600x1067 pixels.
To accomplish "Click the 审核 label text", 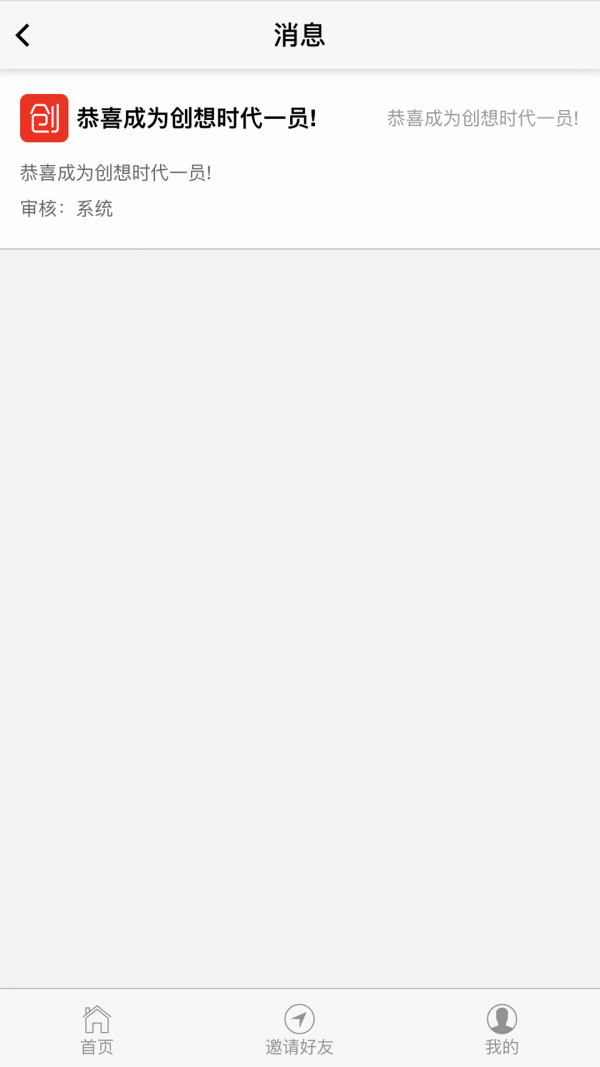I will (39, 209).
